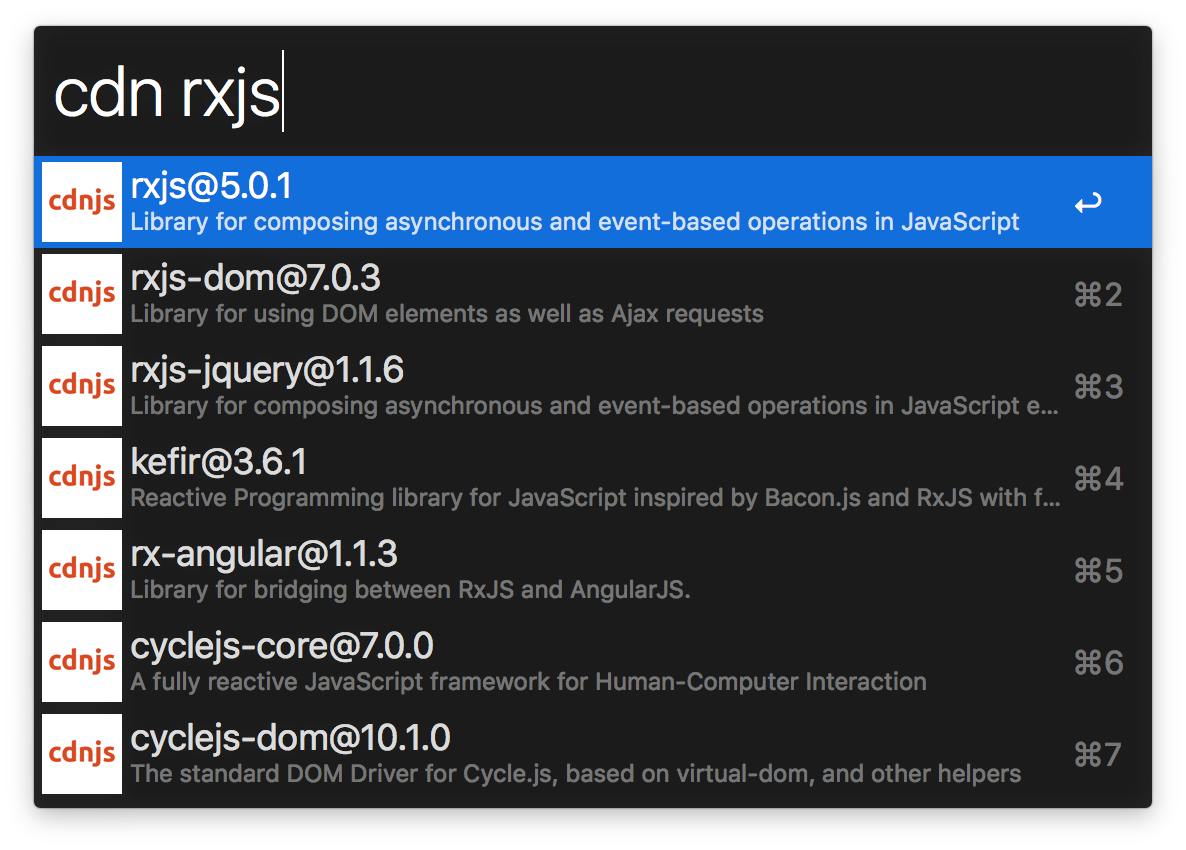Click the ⌘7 shortcut indicator
This screenshot has height=850, width=1186.
1098,755
